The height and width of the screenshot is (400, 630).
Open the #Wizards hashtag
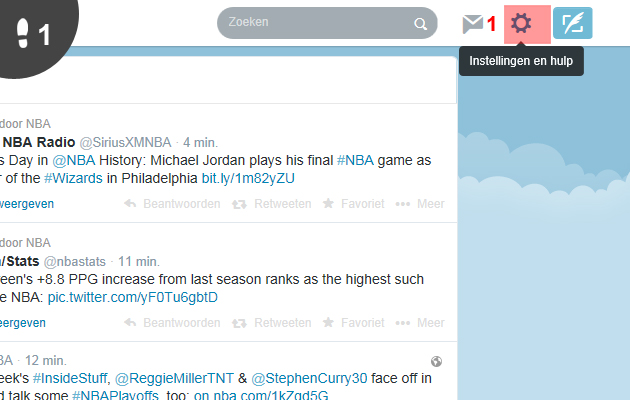coord(73,178)
